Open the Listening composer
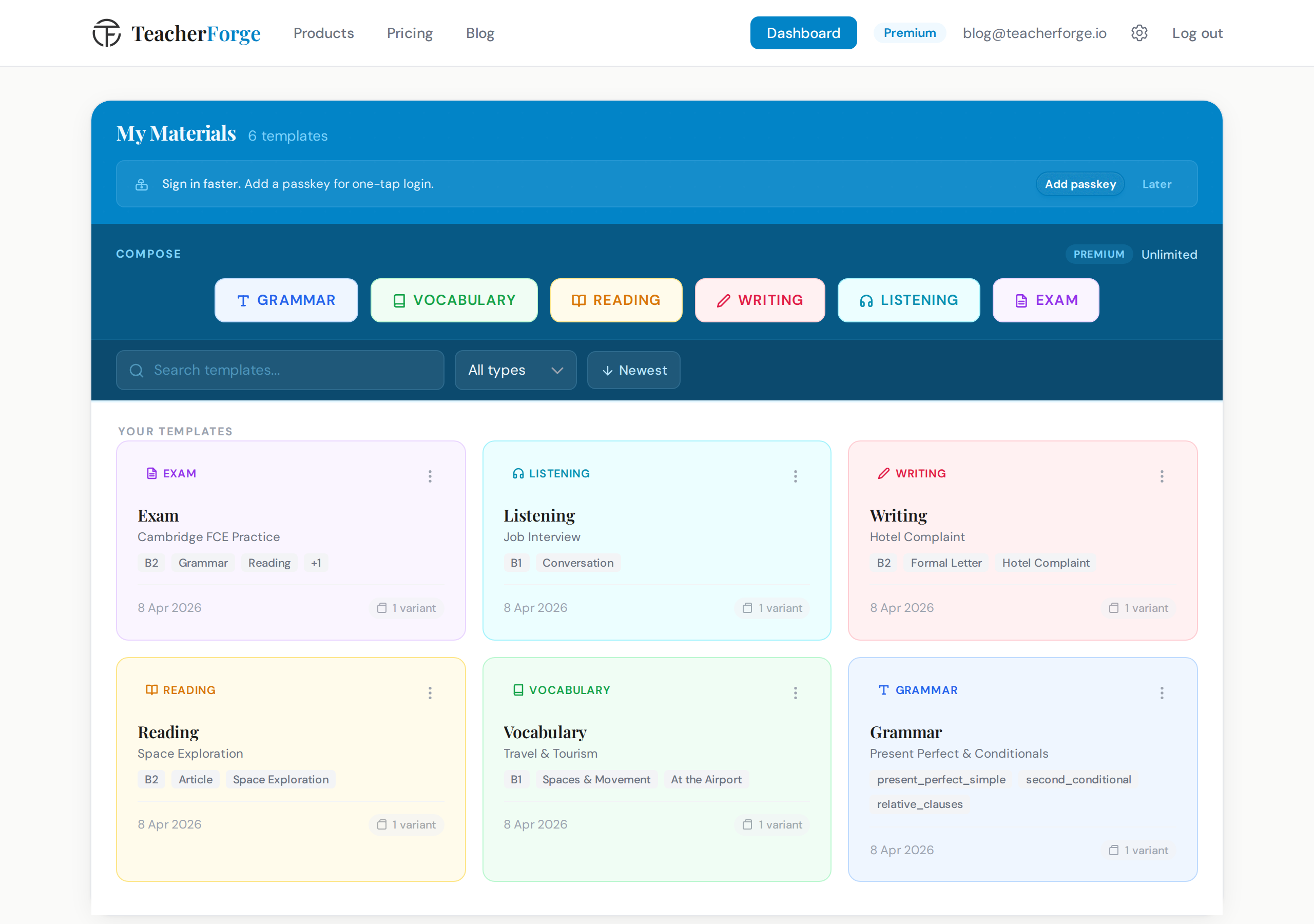The height and width of the screenshot is (924, 1314). (908, 300)
